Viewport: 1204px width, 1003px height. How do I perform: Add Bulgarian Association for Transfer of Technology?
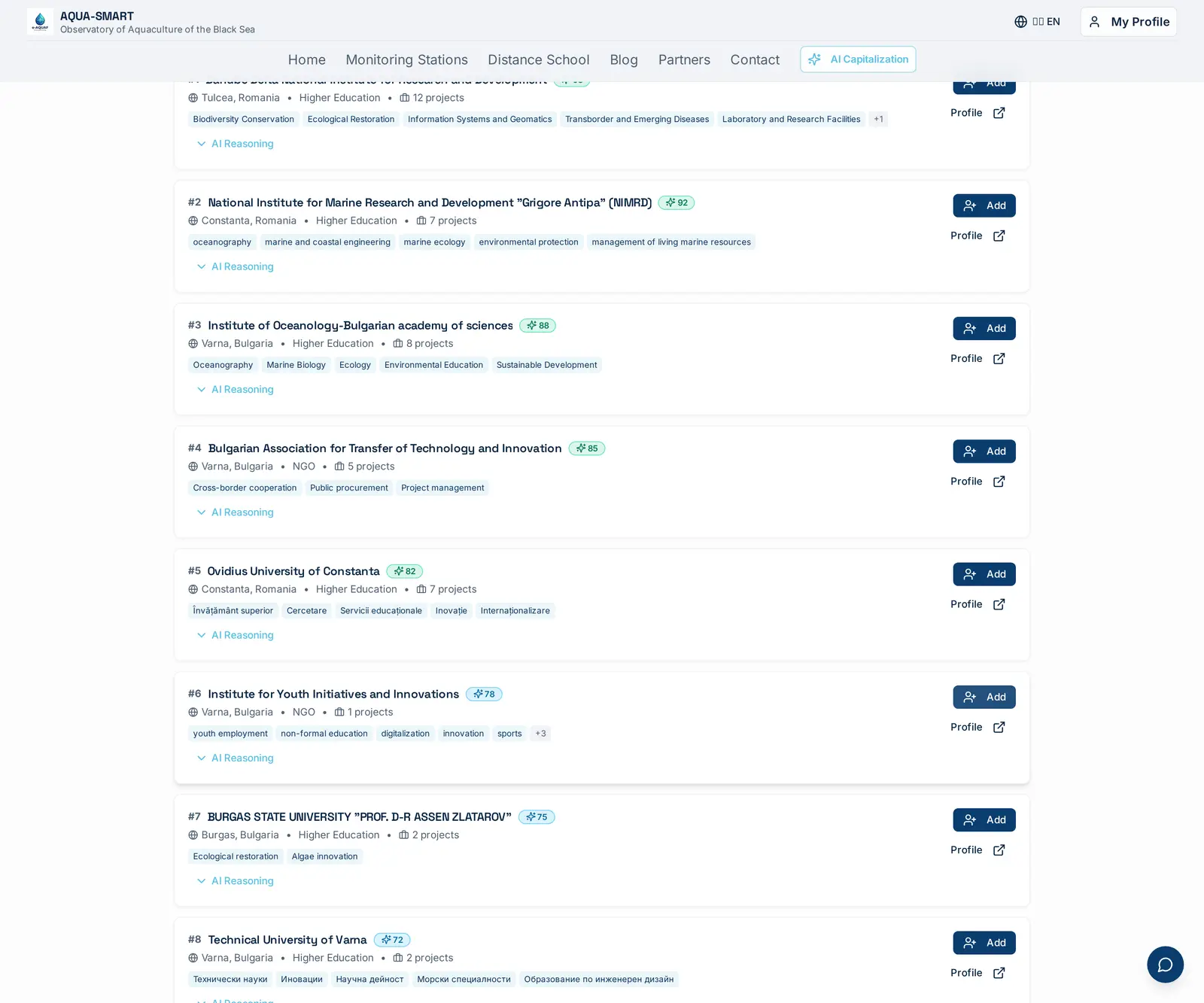pos(984,451)
